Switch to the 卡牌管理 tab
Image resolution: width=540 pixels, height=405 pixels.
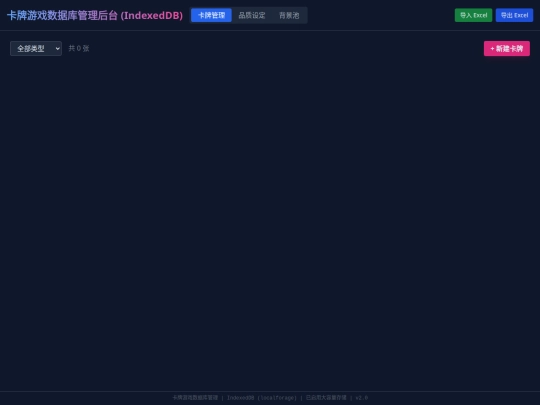tap(211, 15)
